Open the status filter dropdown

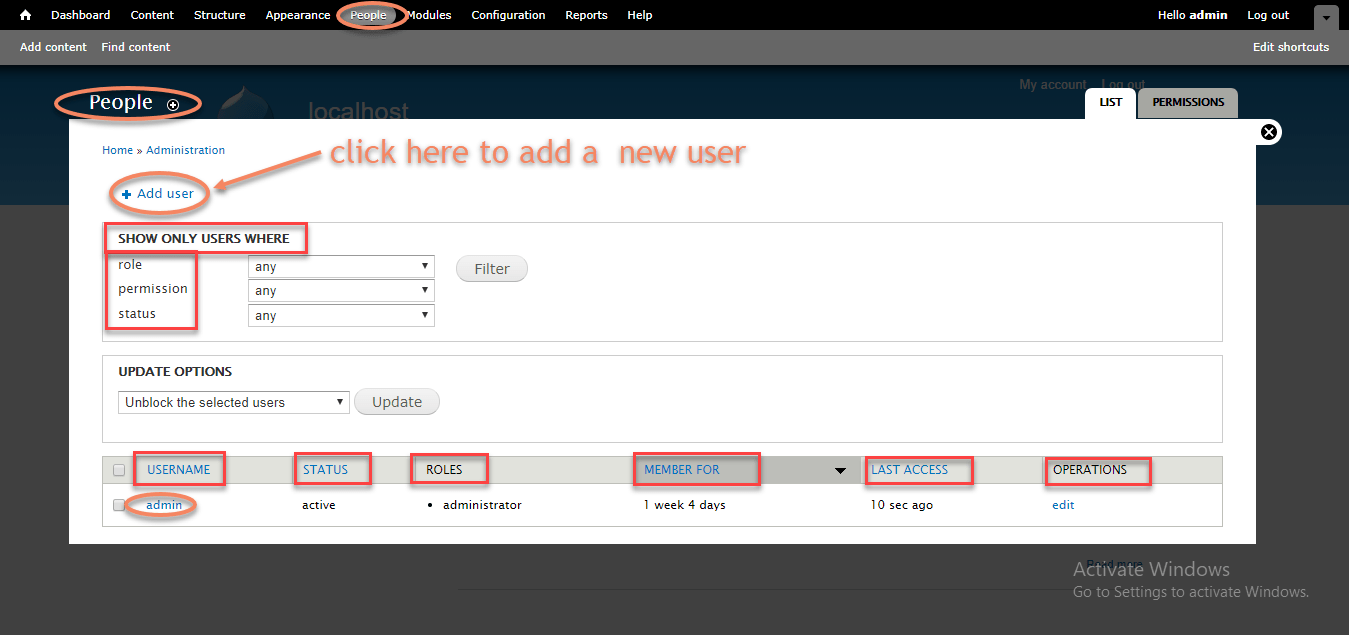341,316
